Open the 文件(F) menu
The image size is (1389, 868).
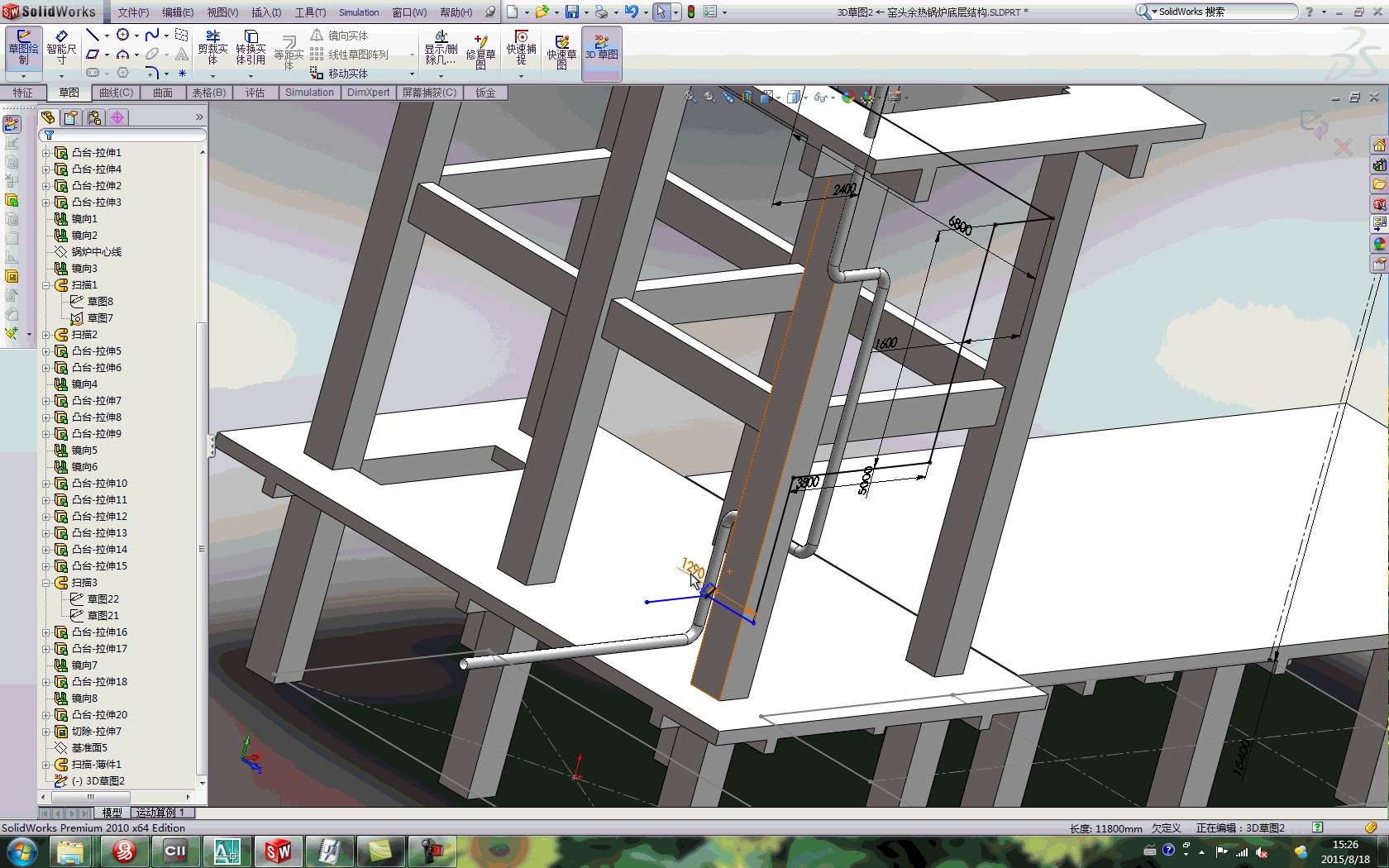[x=133, y=12]
